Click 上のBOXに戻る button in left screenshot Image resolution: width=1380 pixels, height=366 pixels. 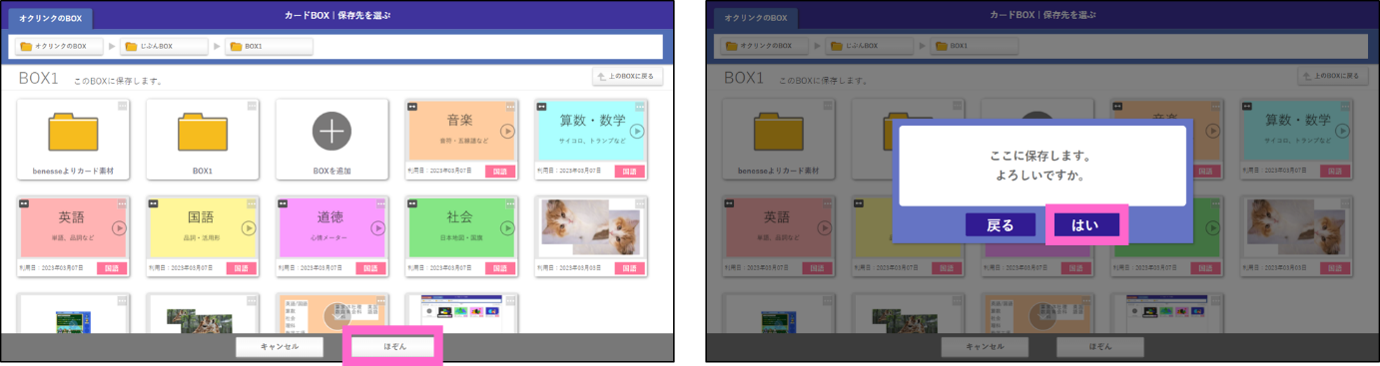(x=628, y=76)
